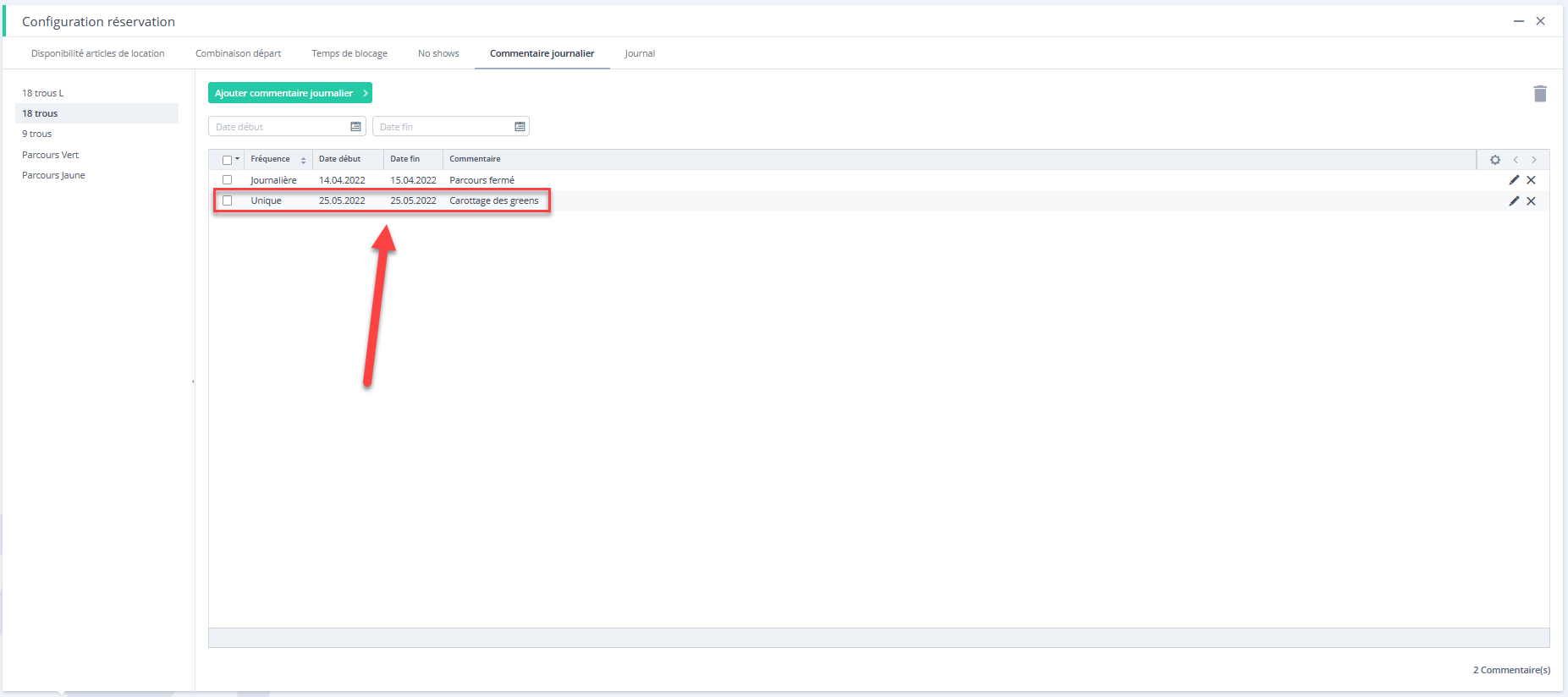Image resolution: width=1568 pixels, height=697 pixels.
Task: Switch to the Combinaison départ tab
Action: pos(238,53)
